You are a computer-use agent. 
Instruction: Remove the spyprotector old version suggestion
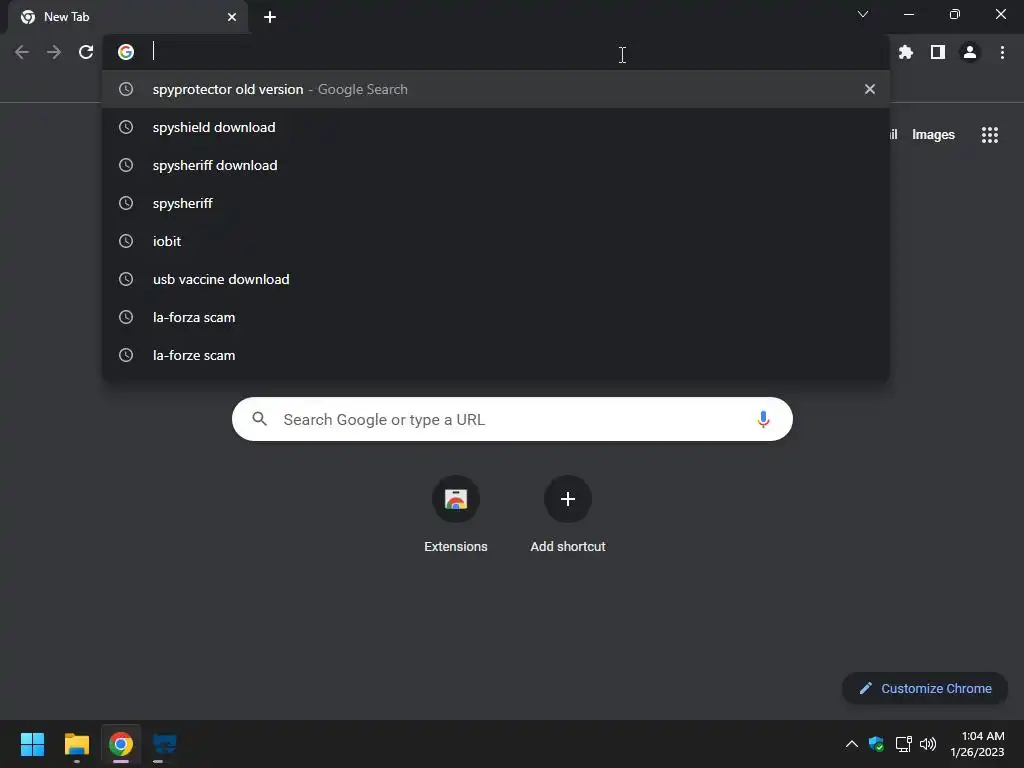pos(870,89)
